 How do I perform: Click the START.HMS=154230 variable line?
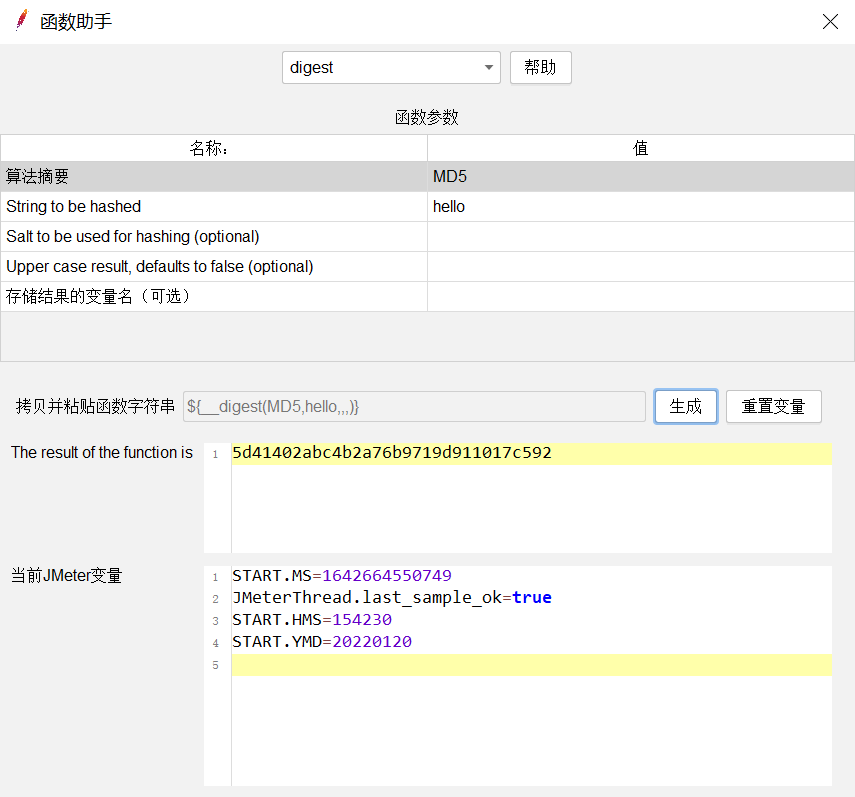312,620
